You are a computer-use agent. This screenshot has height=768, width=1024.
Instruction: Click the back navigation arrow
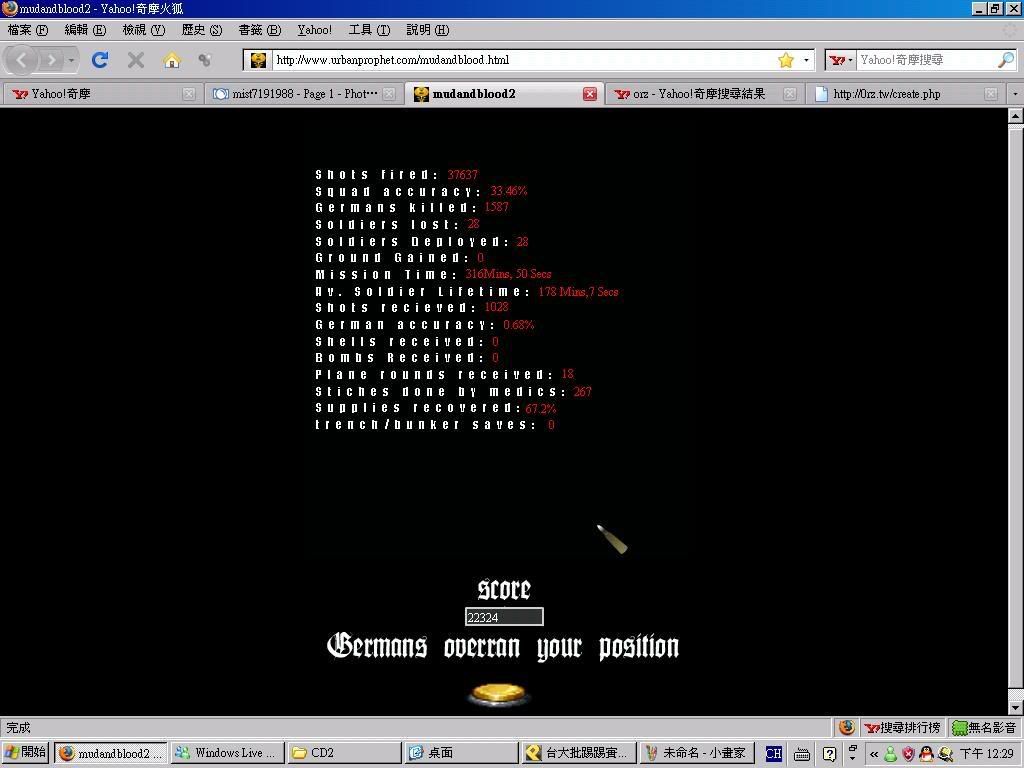click(x=22, y=60)
